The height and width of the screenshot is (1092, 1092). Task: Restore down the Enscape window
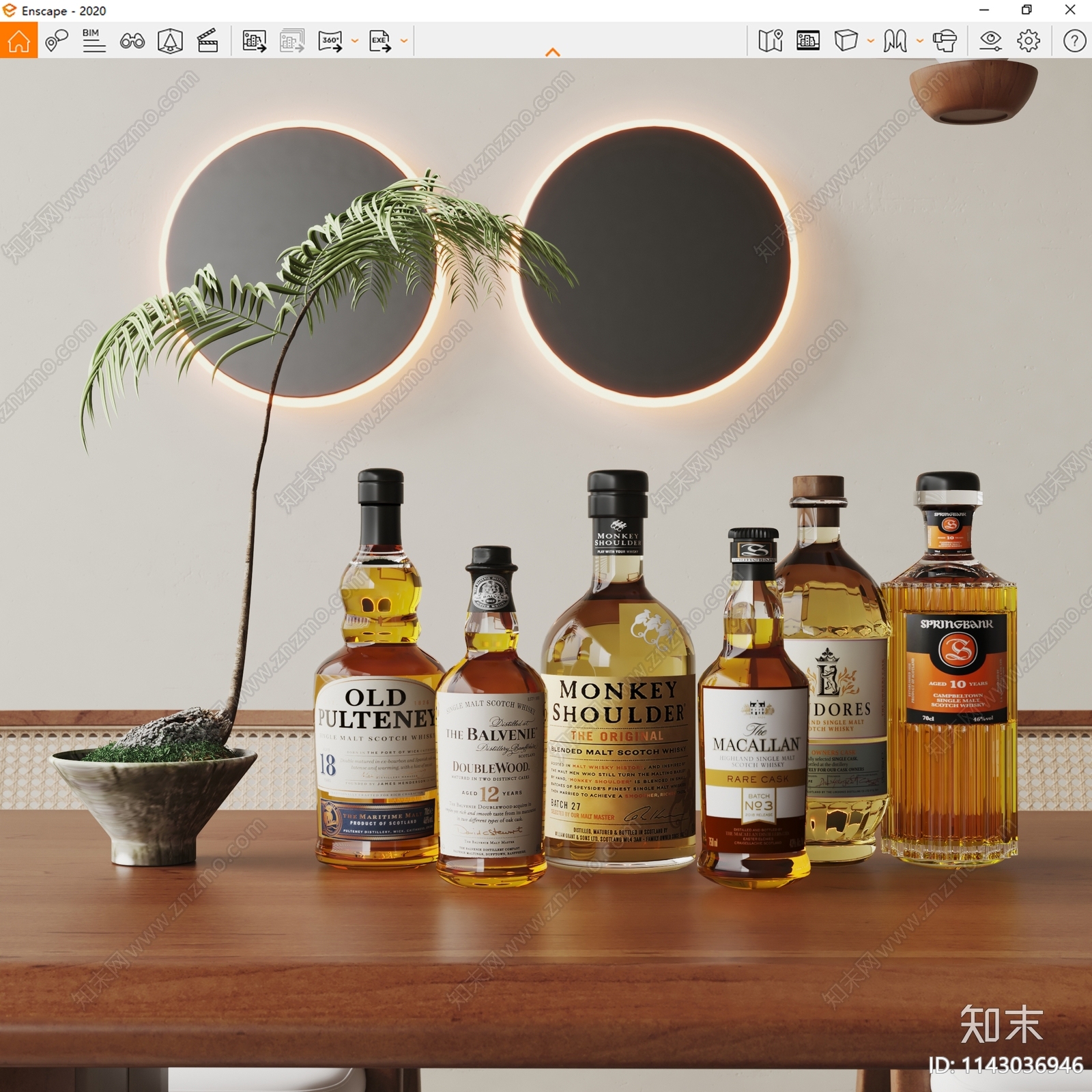coord(1026,10)
